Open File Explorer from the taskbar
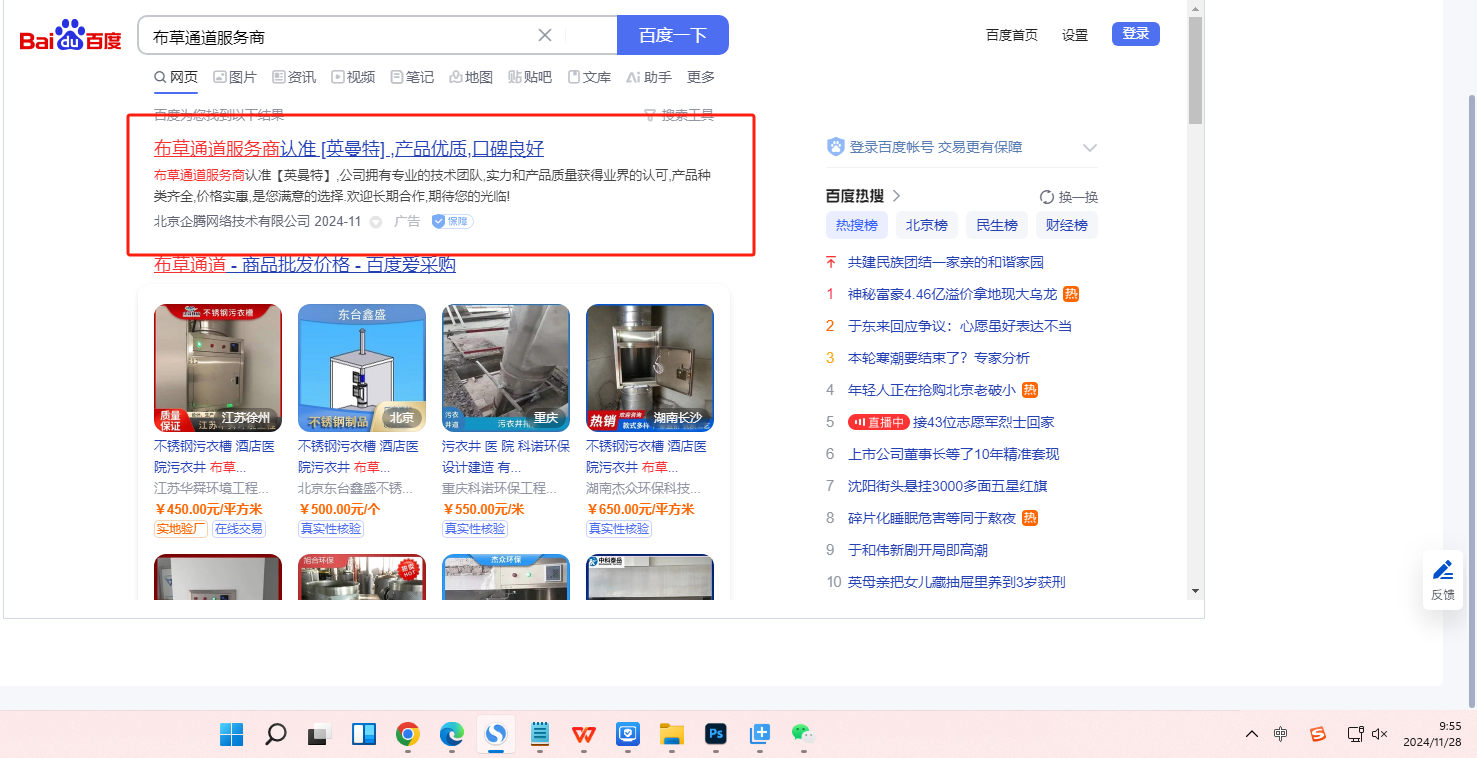This screenshot has width=1477, height=758. click(x=671, y=734)
